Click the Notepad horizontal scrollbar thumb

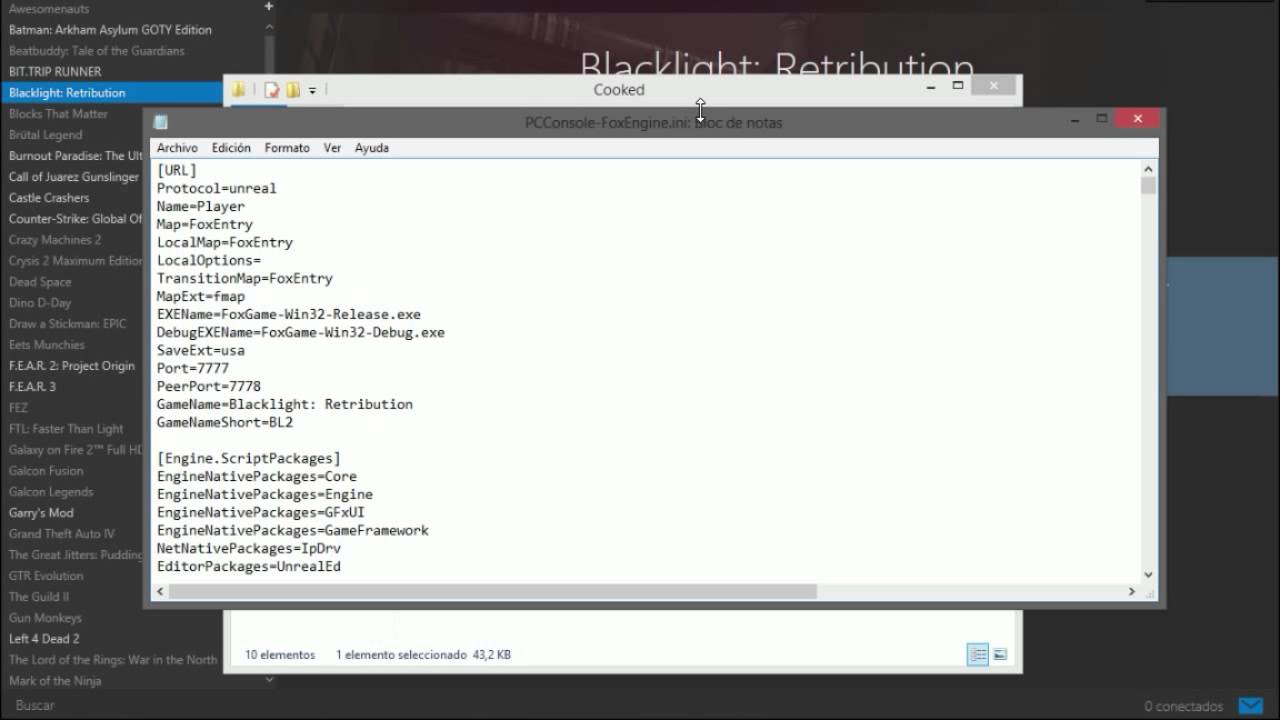coord(492,591)
